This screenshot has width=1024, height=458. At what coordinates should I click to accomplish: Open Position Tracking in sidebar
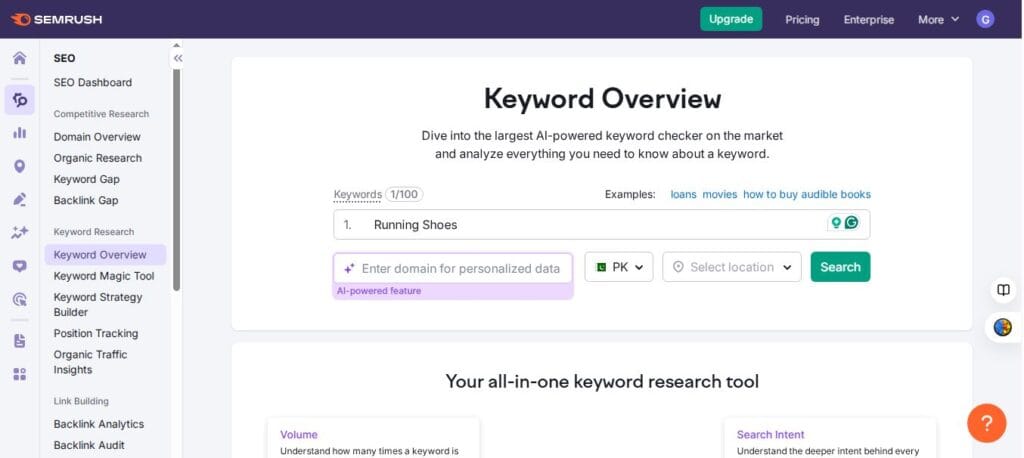[x=96, y=333]
